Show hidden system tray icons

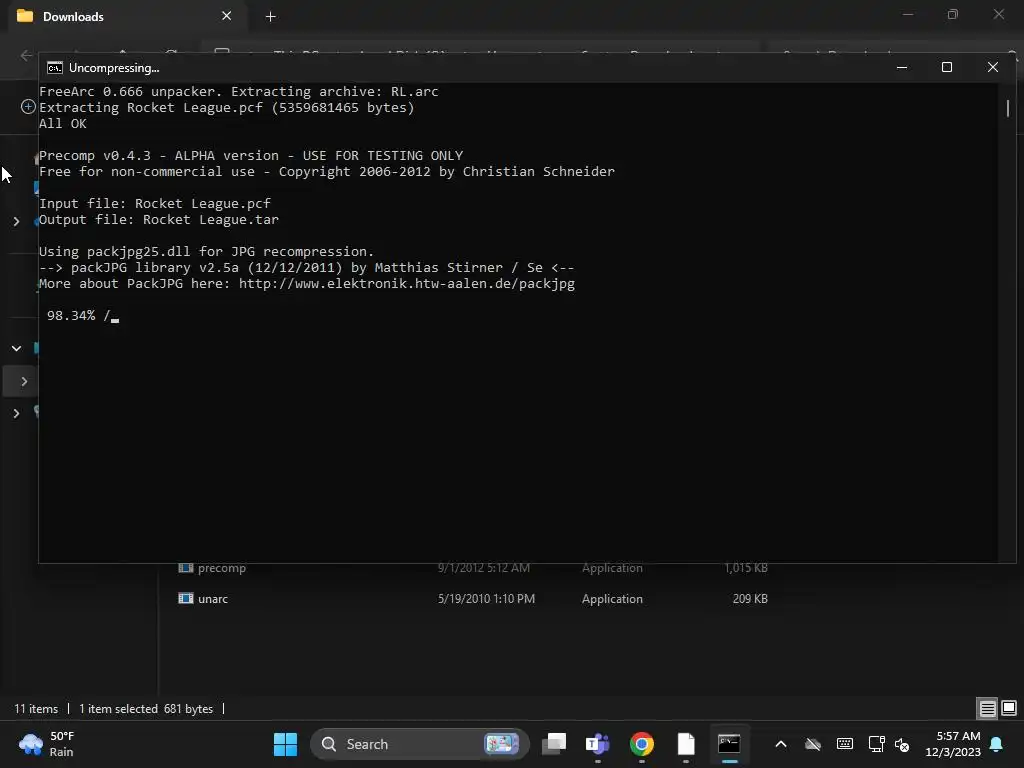click(780, 744)
